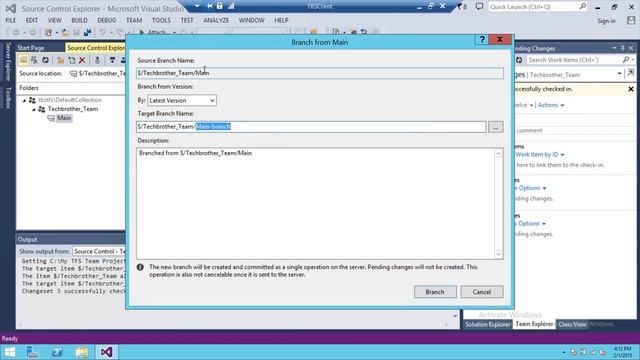
Task: Open the BUILD menu
Action: [x=79, y=20]
